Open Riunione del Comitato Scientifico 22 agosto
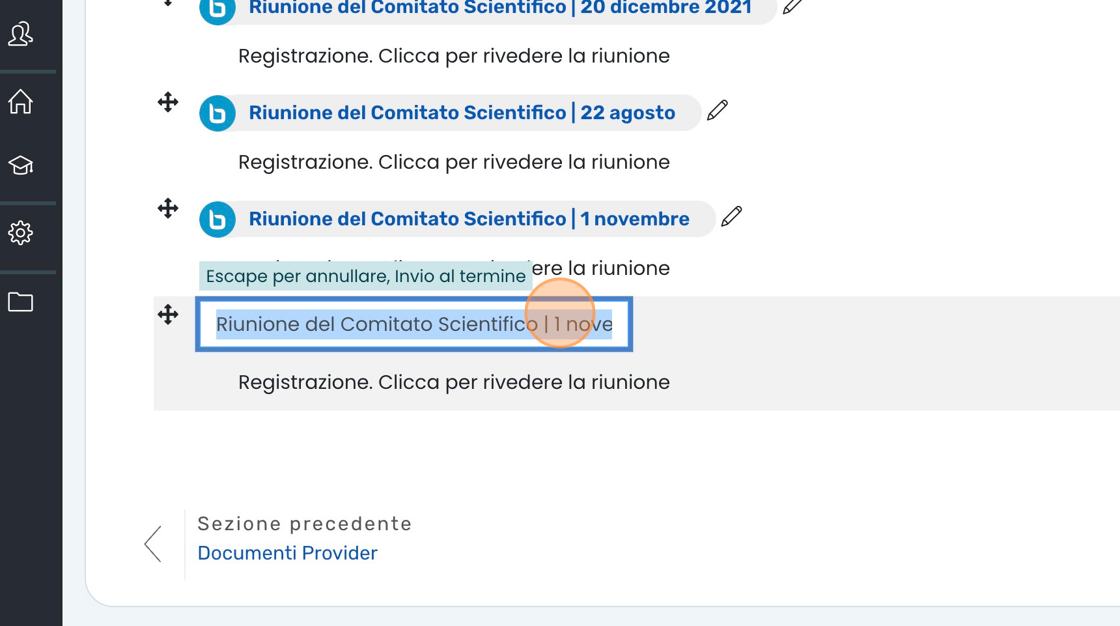Viewport: 1120px width, 626px height. [x=461, y=113]
